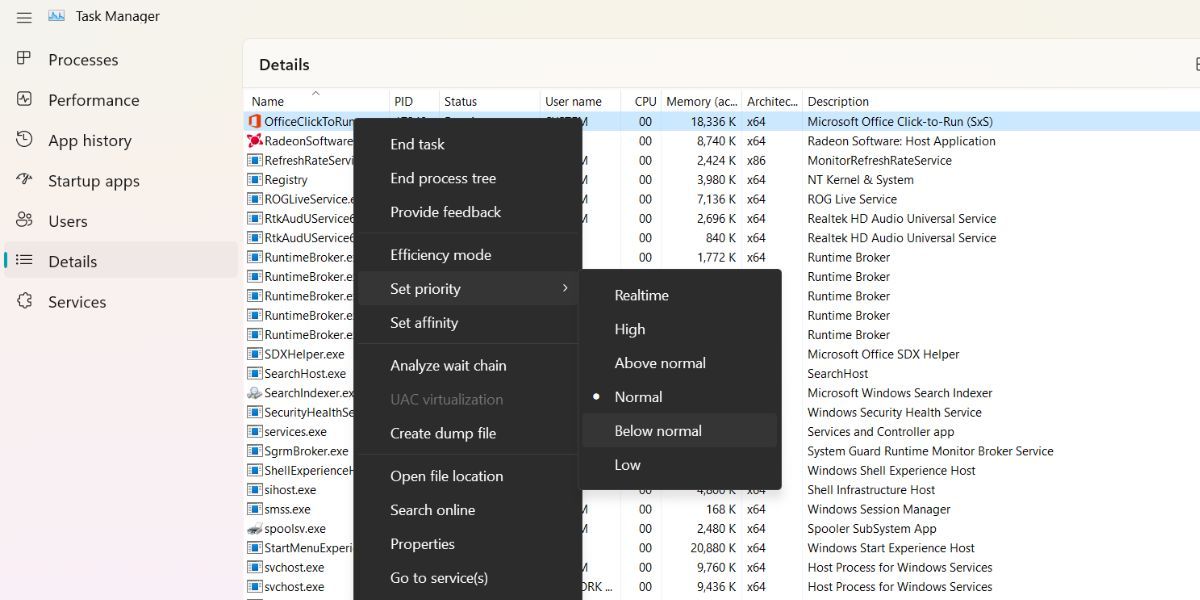
Task: Open the Details page icon
Action: [25, 261]
